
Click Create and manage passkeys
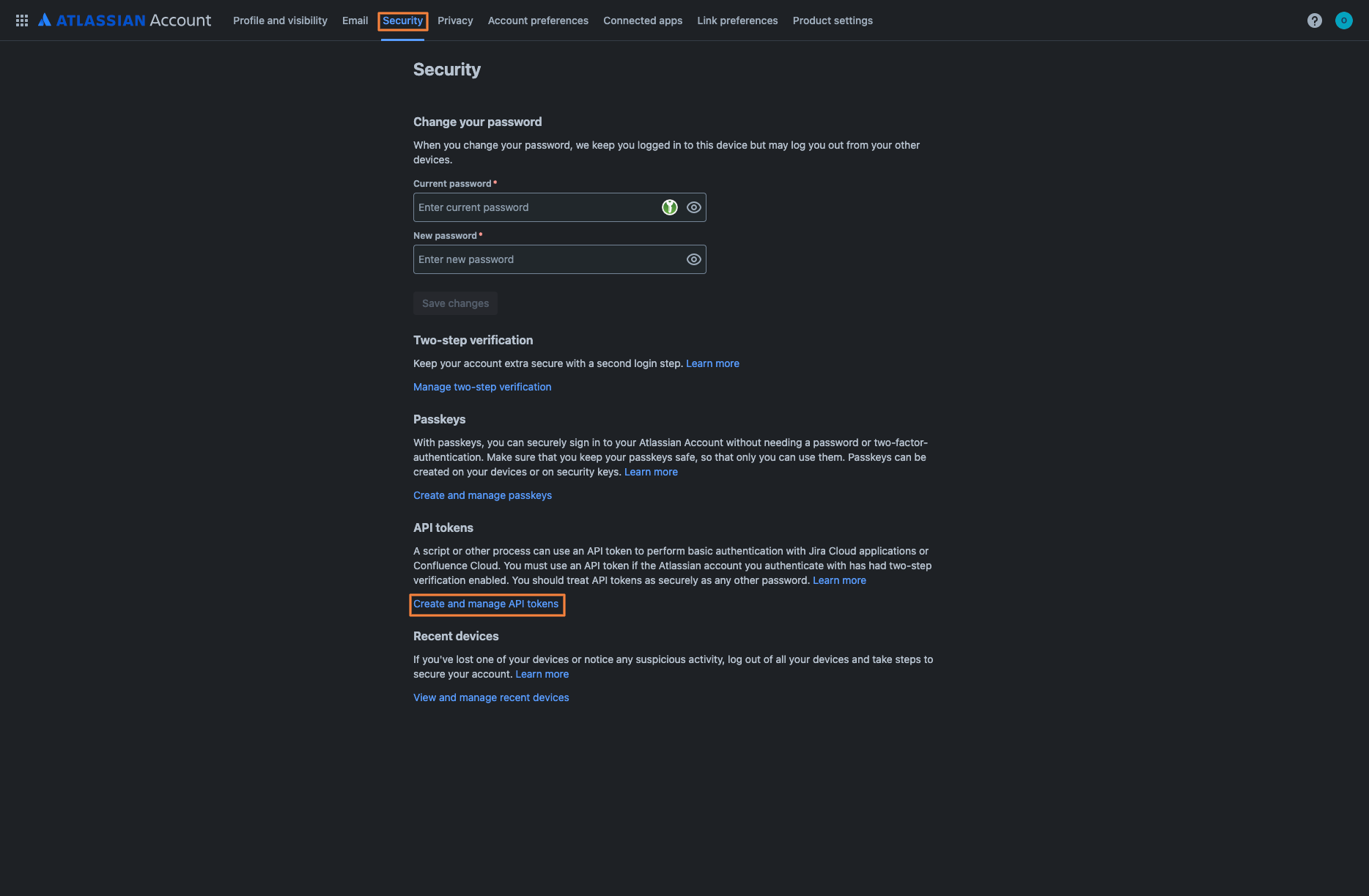(482, 495)
